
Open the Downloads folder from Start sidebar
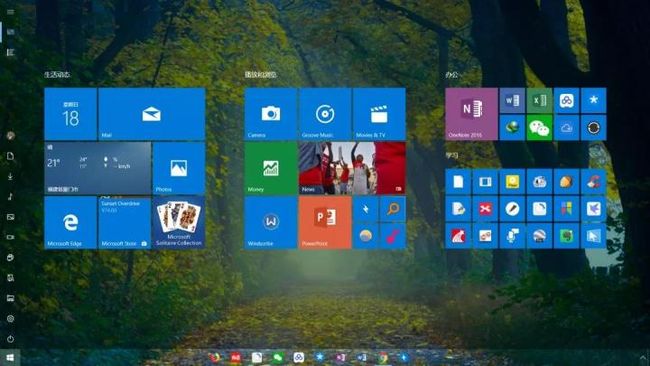pyautogui.click(x=10, y=176)
